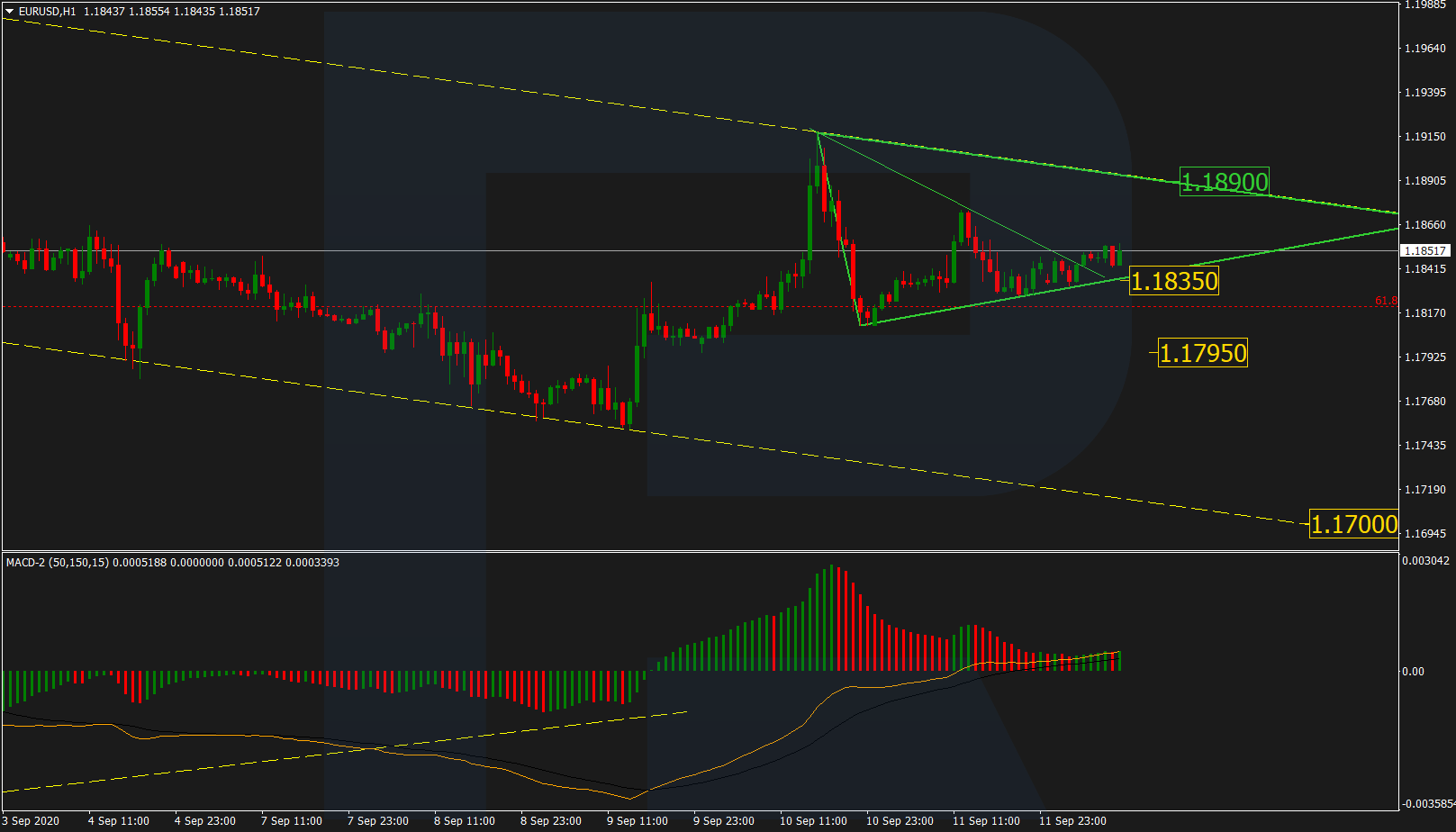Click the 1.17190 price scale value
Viewport: 1456px width, 832px height.
coord(1425,490)
